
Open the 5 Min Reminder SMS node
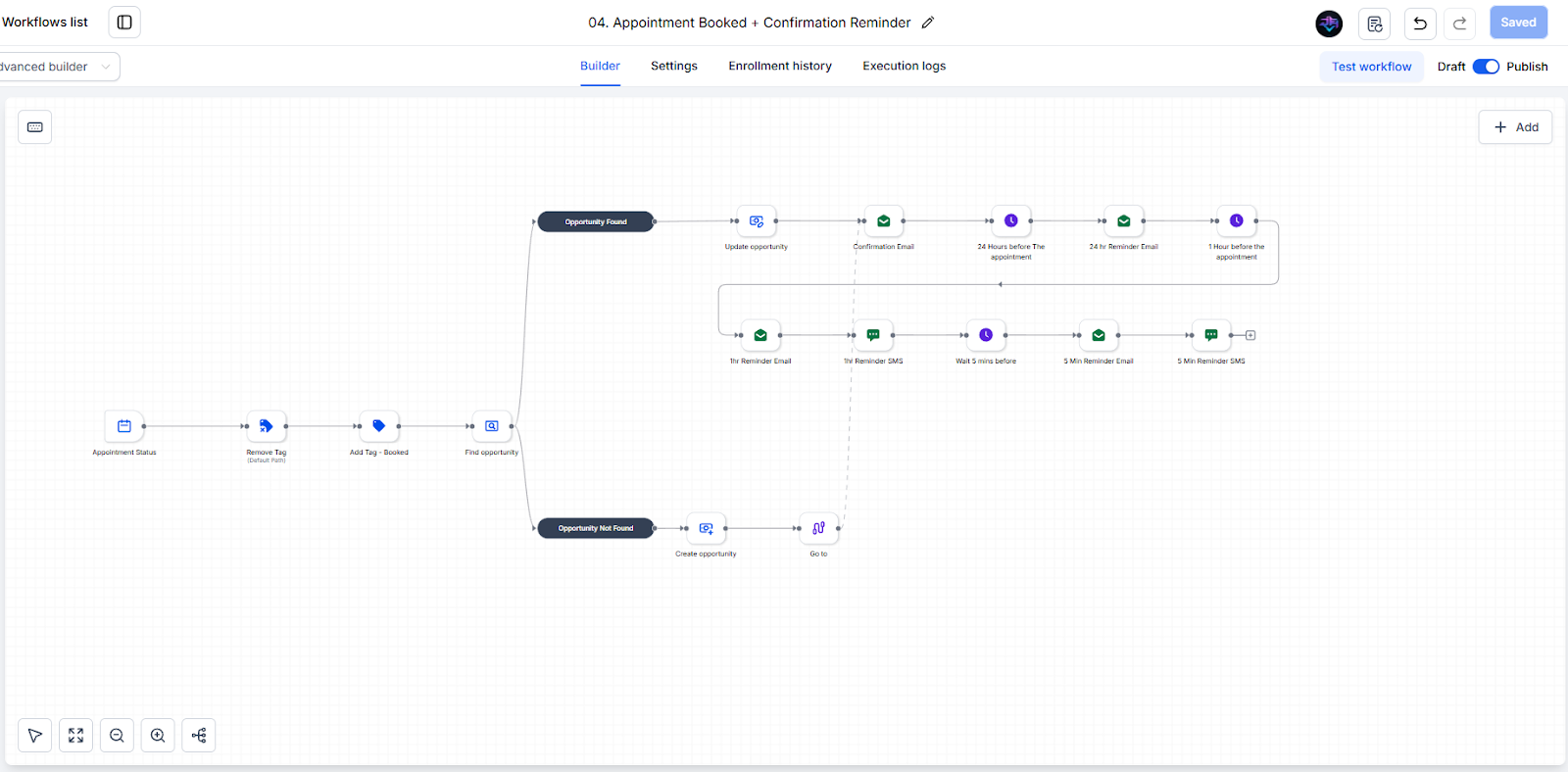click(x=1211, y=335)
